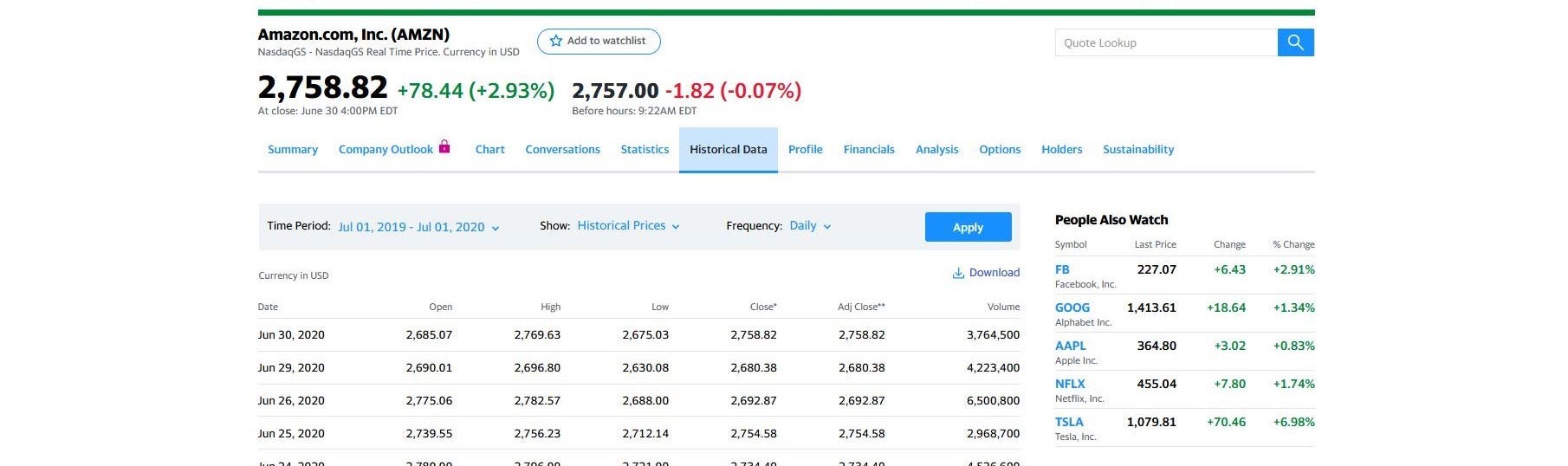1568x466 pixels.
Task: Click Alphabet's last price 1,413.61
Action: [1151, 307]
